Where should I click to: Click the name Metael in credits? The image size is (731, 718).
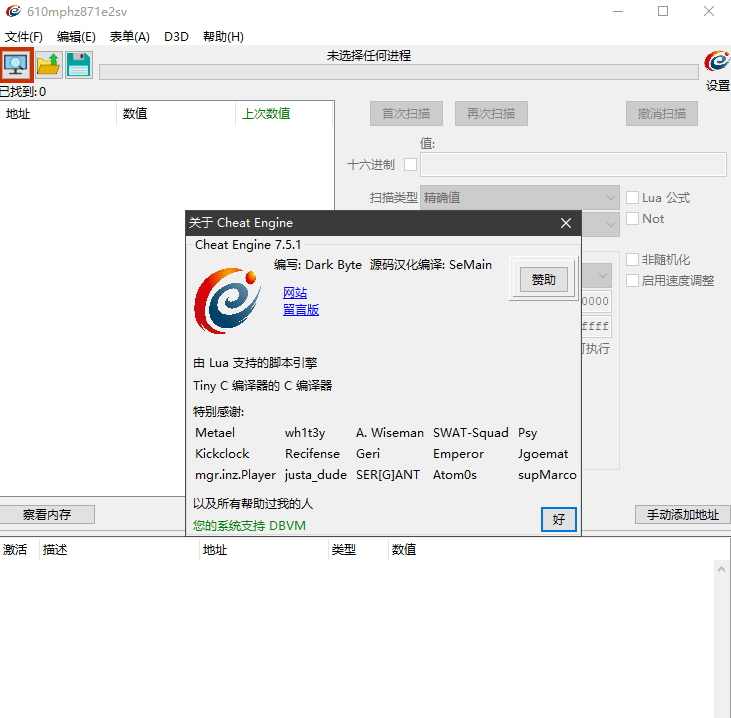coord(215,433)
